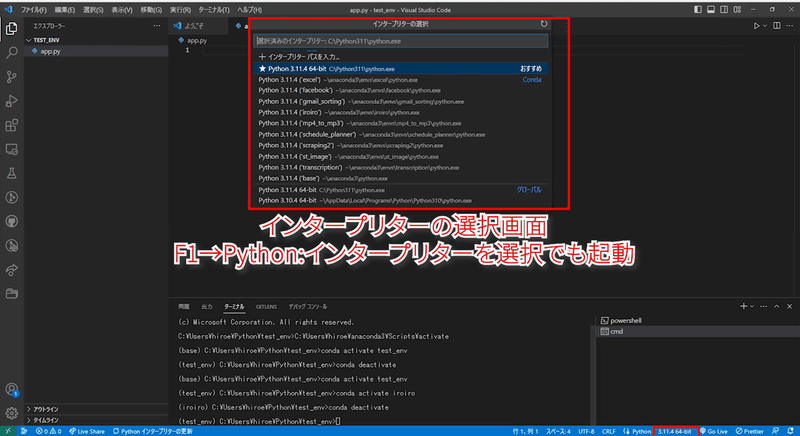Select recommended Python 3.11.4 64-bit starred entry

tap(401, 68)
